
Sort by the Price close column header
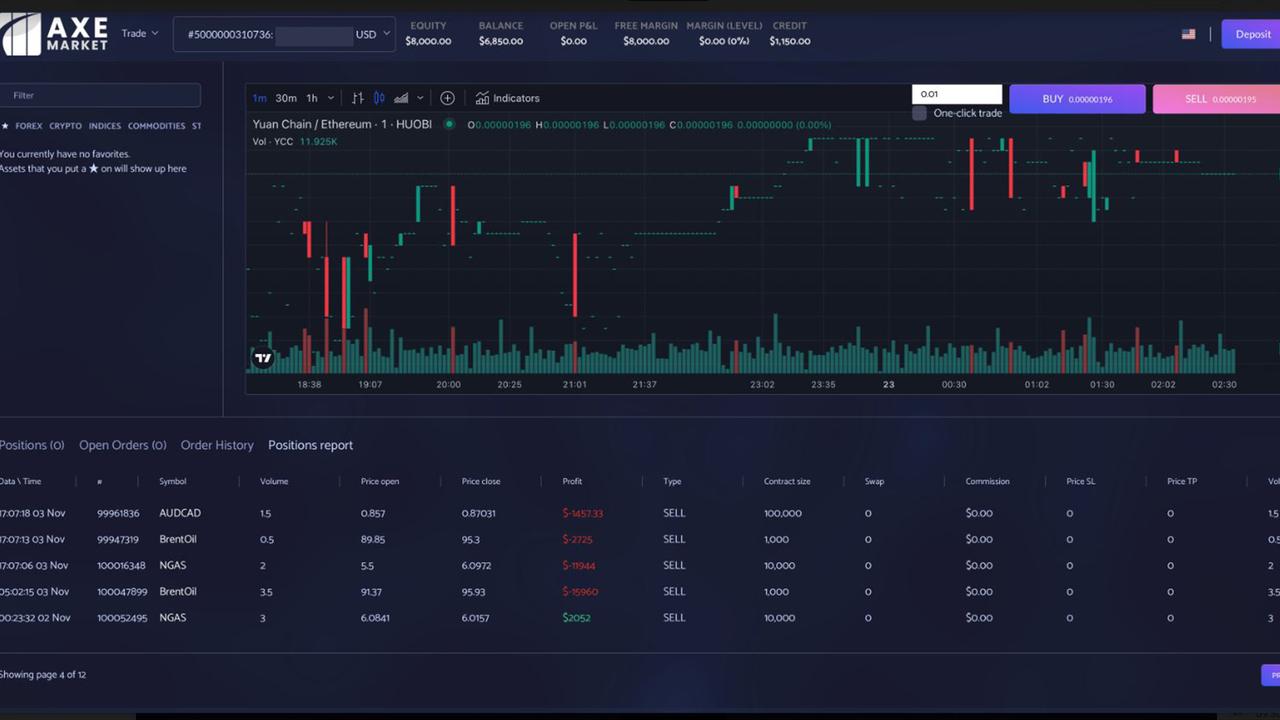pos(481,481)
